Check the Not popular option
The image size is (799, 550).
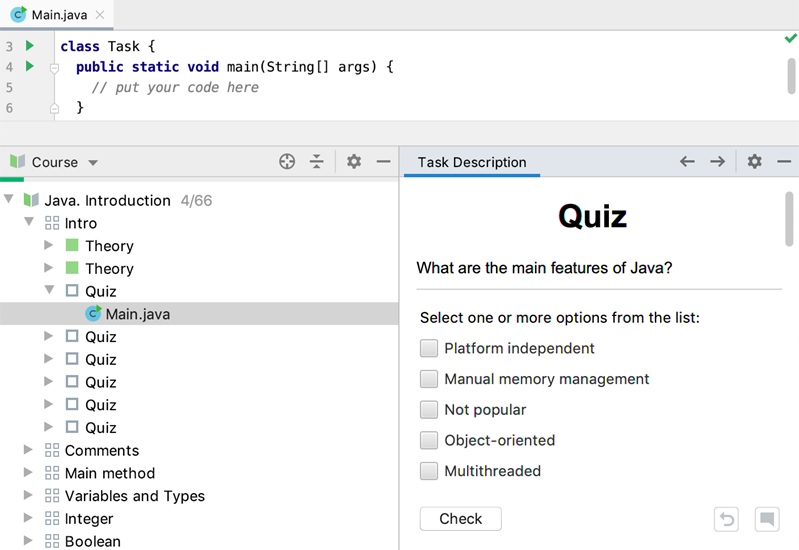429,409
